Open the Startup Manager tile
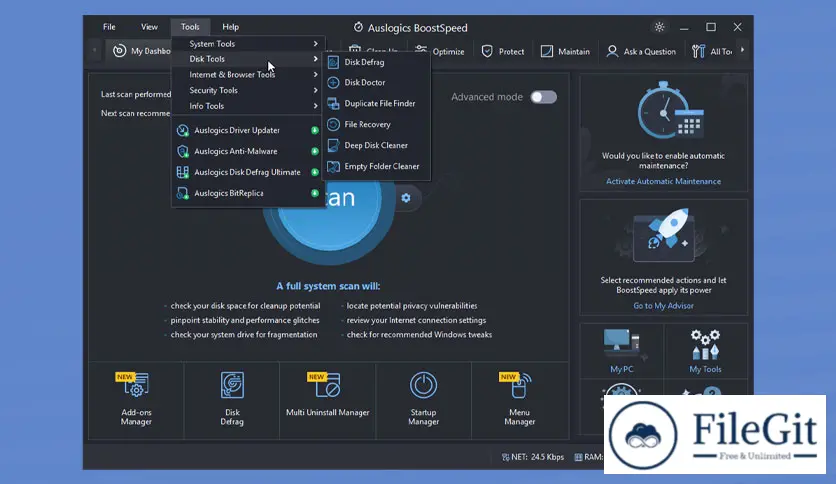This screenshot has width=836, height=484. coord(423,400)
